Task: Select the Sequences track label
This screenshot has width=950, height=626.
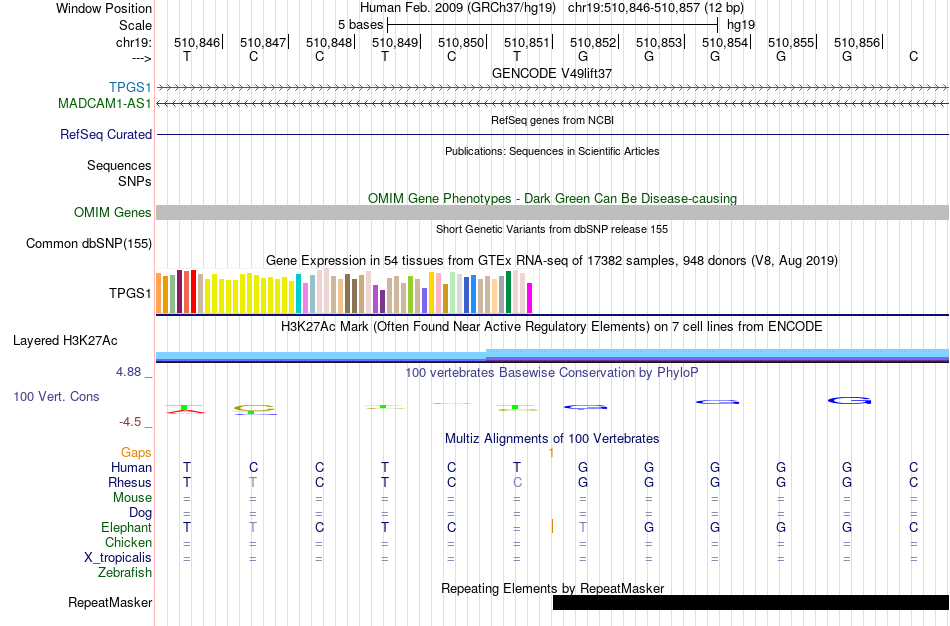Action: [x=119, y=165]
